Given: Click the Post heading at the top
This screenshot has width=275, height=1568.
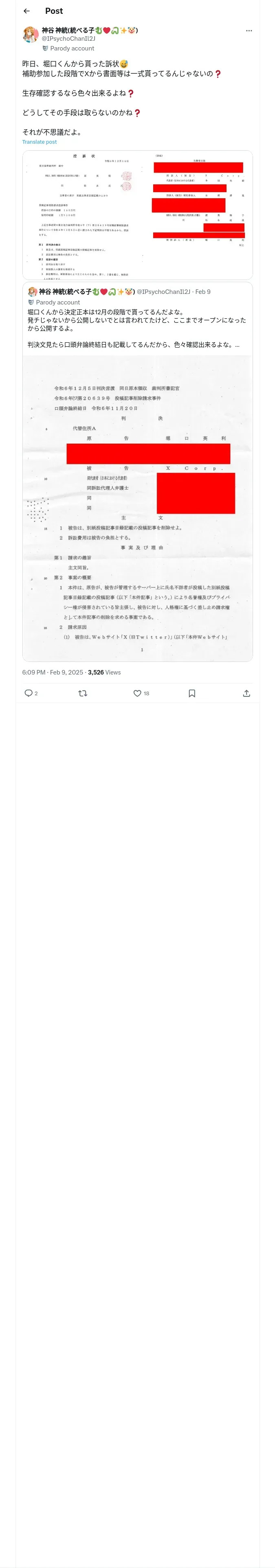Looking at the screenshot, I should pyautogui.click(x=54, y=11).
